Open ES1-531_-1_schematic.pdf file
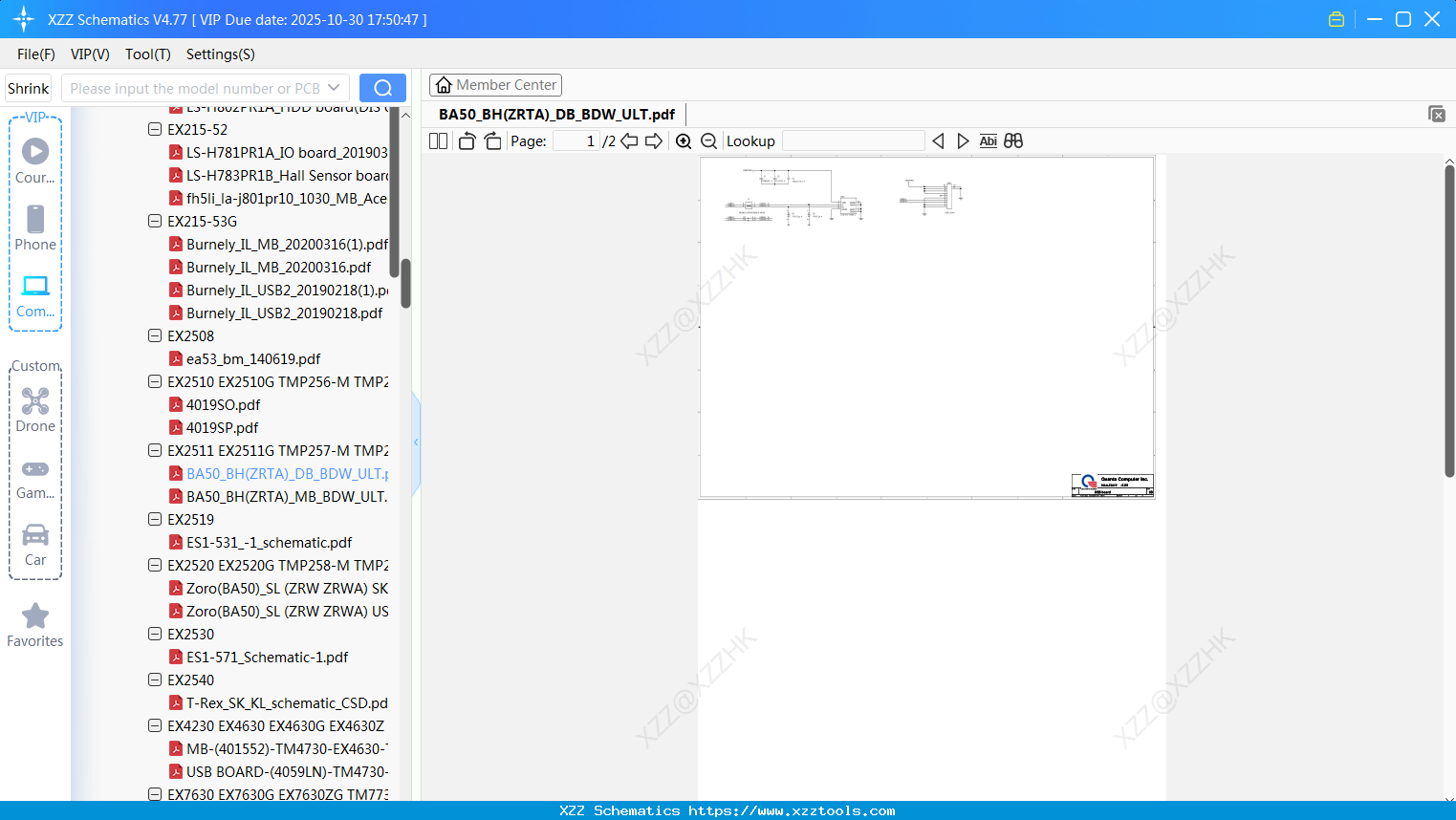 click(260, 542)
